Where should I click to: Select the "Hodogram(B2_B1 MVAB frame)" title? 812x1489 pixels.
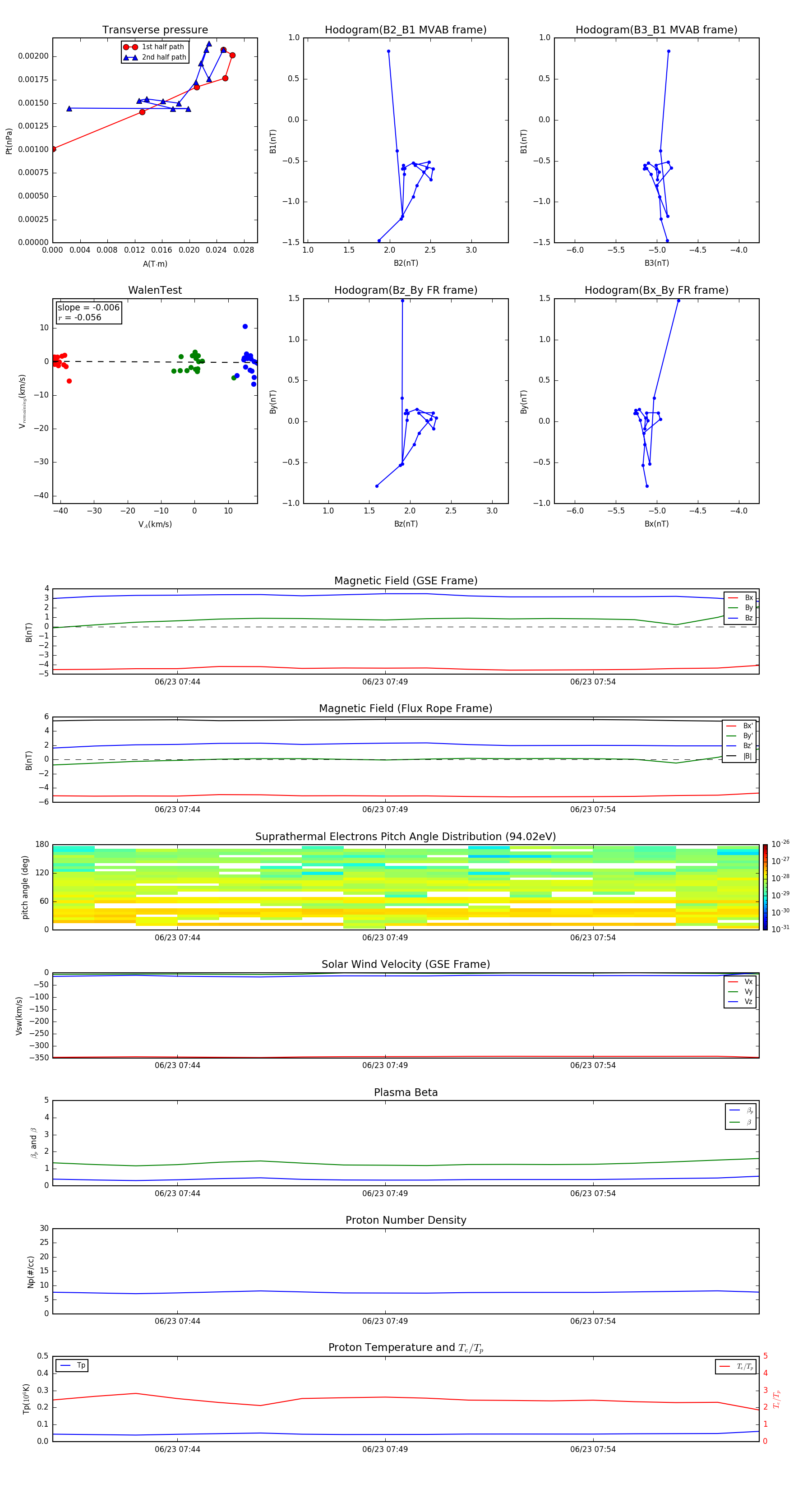click(406, 30)
